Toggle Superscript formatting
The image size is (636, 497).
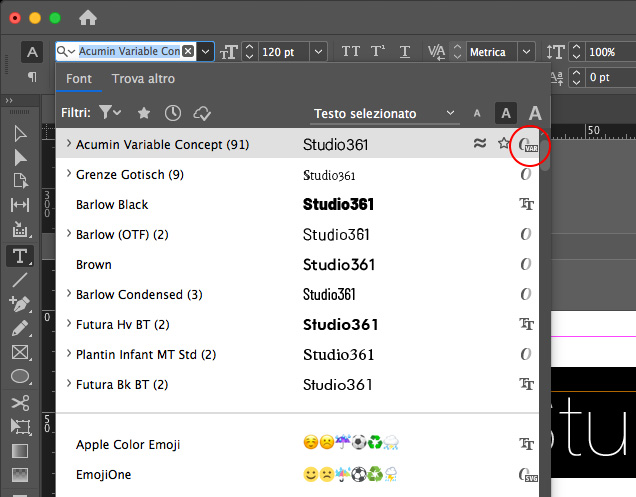pyautogui.click(x=378, y=52)
